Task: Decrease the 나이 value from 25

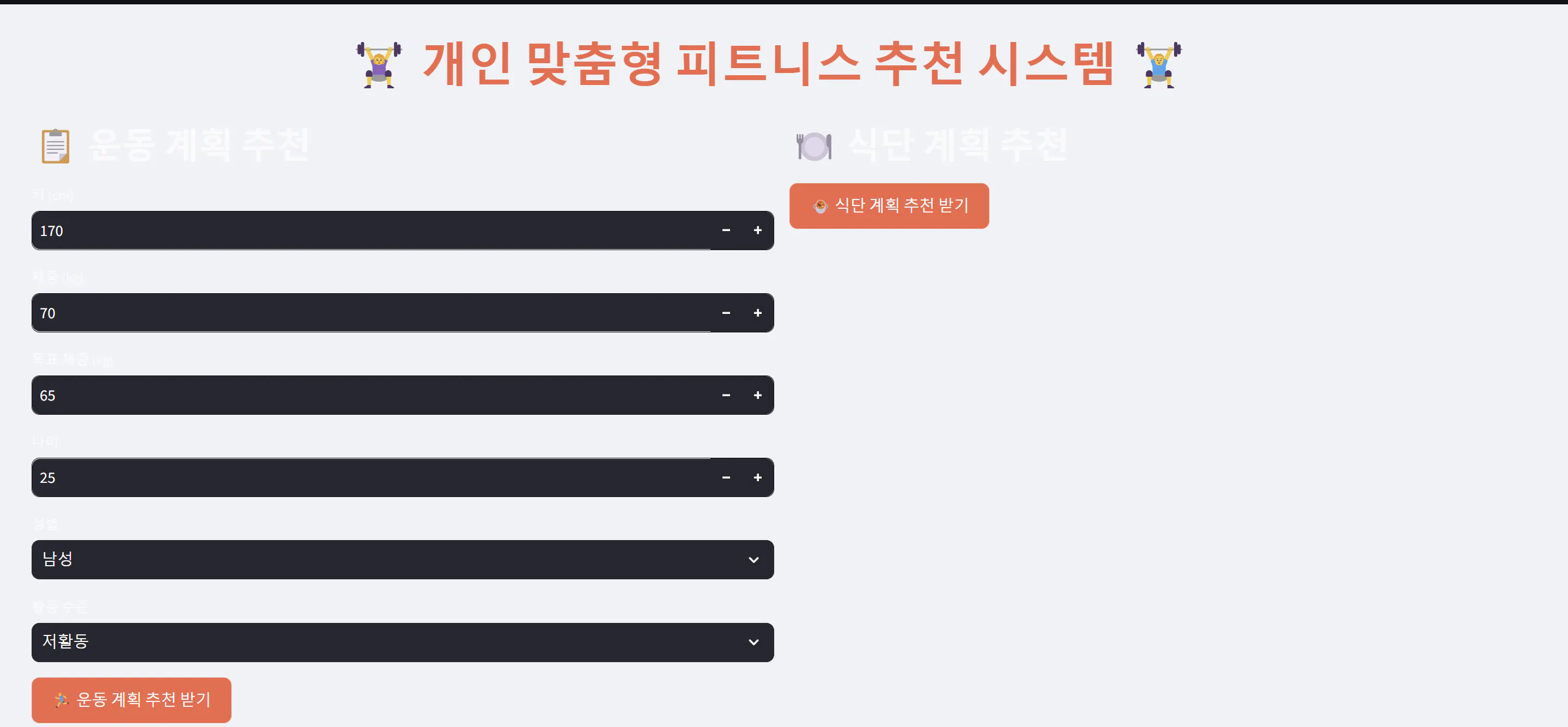Action: 726,477
